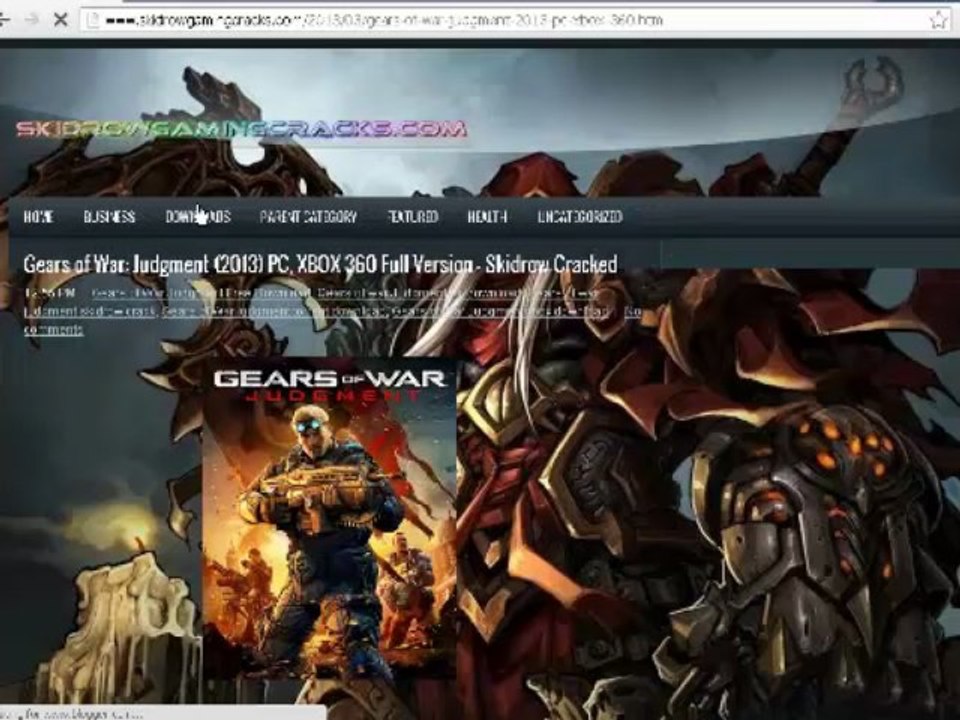Open the BUSINESS menu item
This screenshot has height=720, width=960.
pyautogui.click(x=109, y=216)
